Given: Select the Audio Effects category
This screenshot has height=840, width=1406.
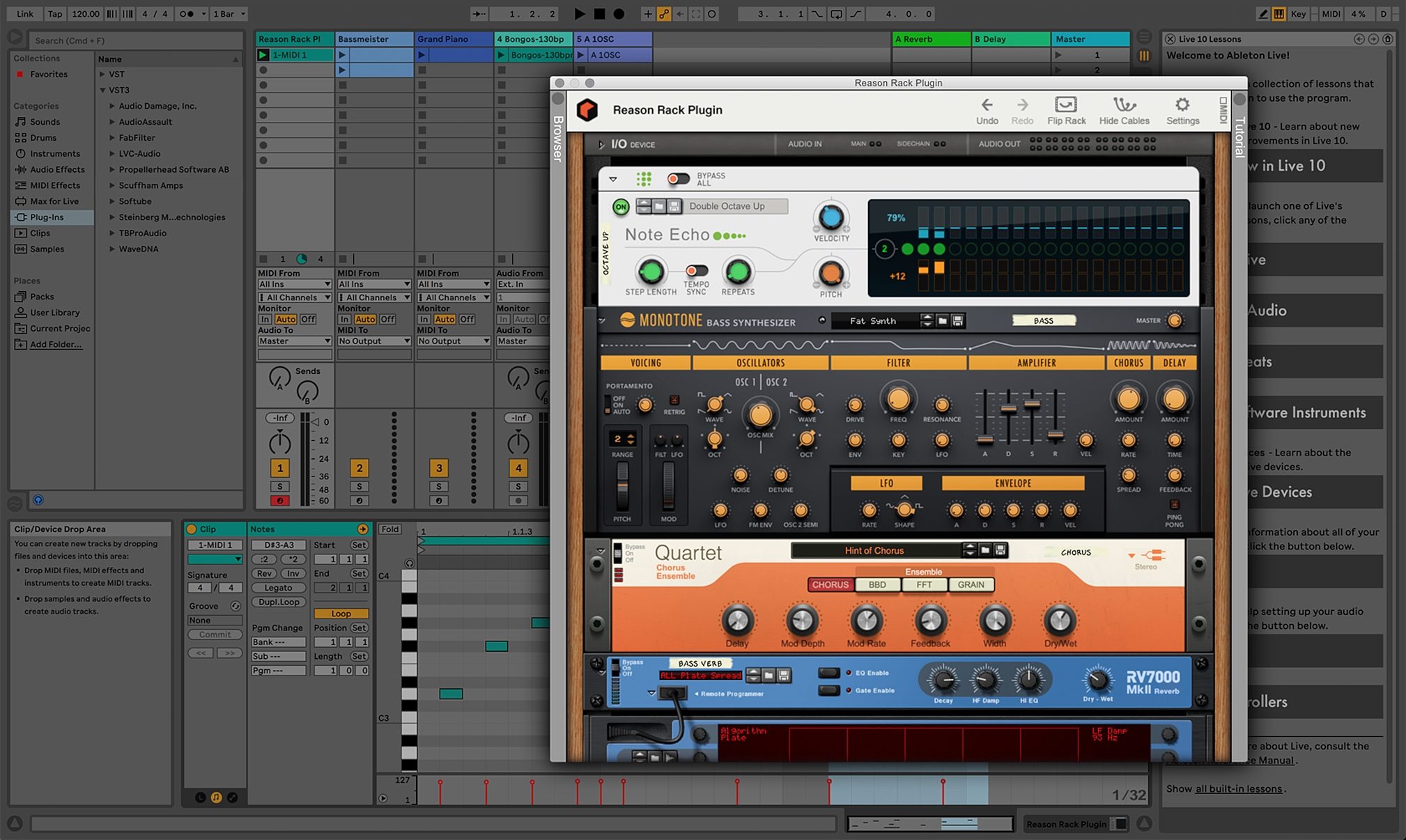Looking at the screenshot, I should click(x=57, y=170).
